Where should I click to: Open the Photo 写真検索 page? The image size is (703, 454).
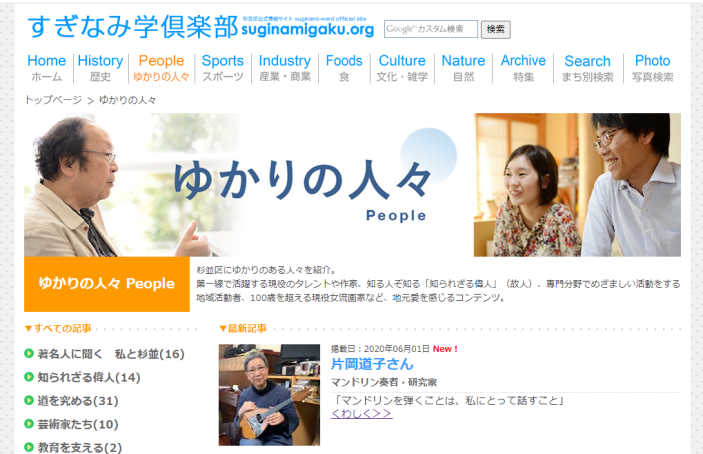point(652,68)
